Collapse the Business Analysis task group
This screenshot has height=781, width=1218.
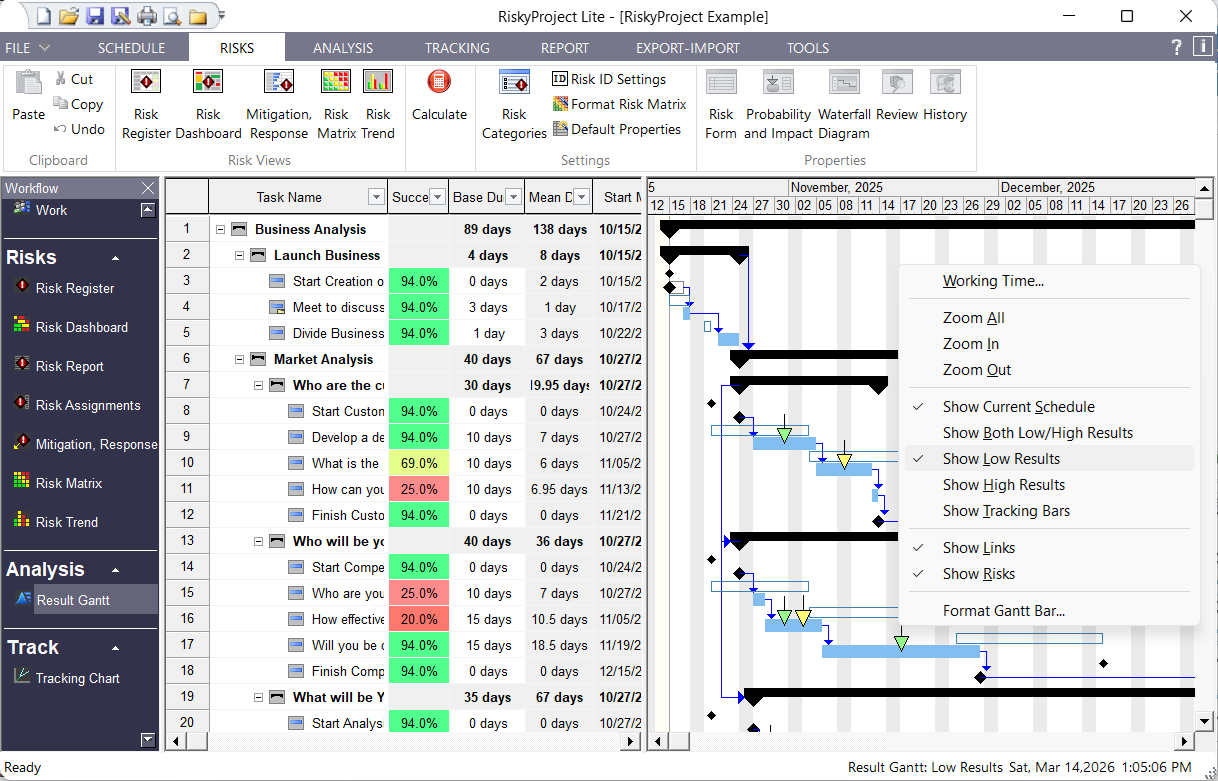(x=219, y=228)
